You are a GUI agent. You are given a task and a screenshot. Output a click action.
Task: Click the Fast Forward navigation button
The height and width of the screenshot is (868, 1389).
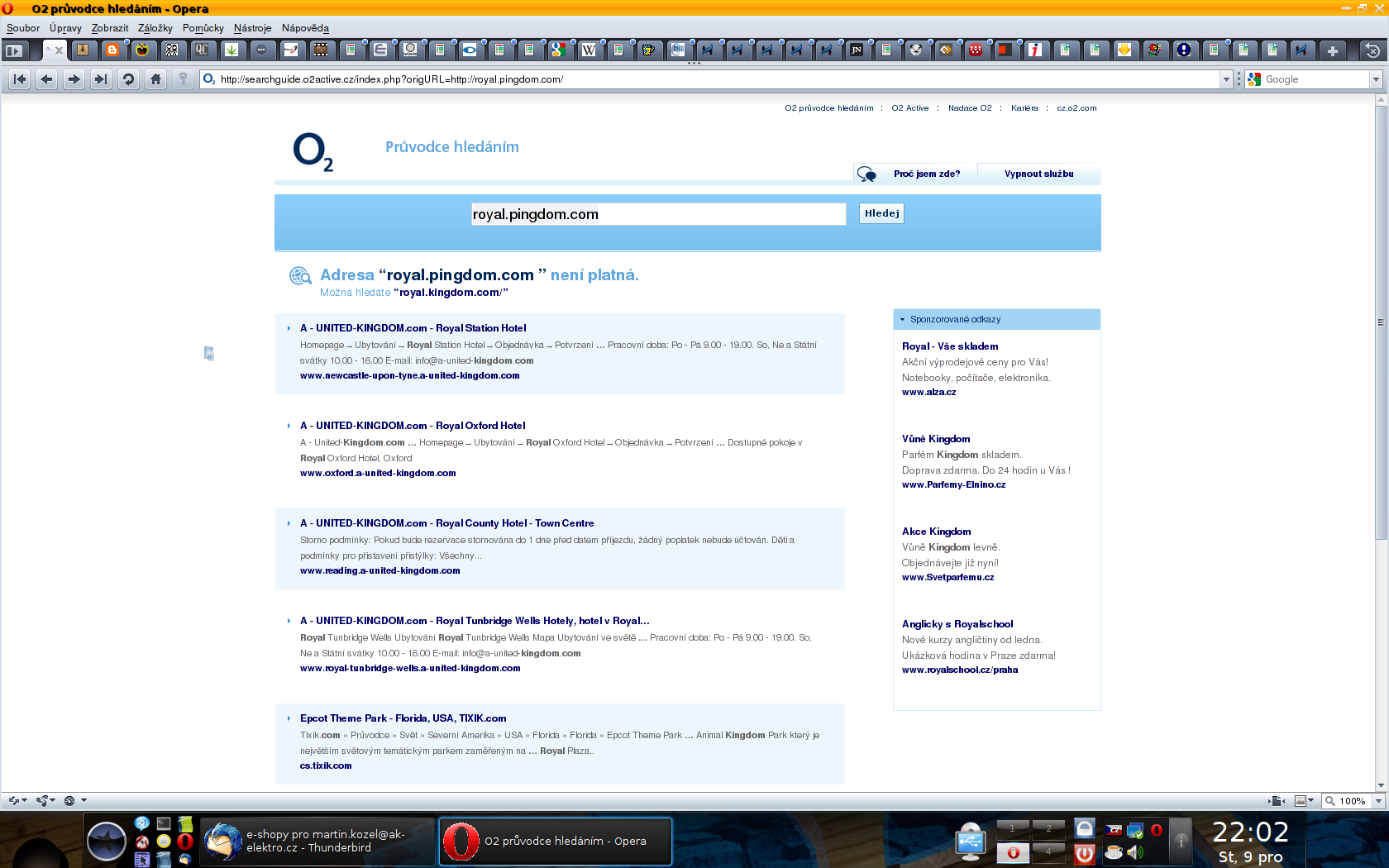coord(101,79)
